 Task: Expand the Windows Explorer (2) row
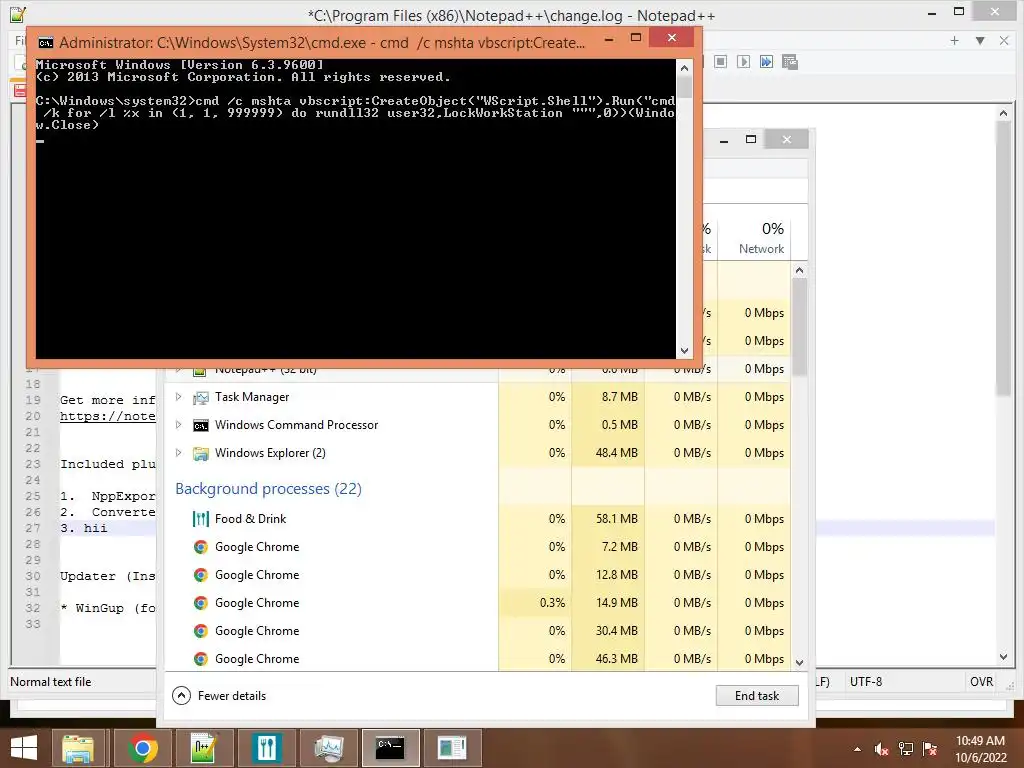click(178, 453)
